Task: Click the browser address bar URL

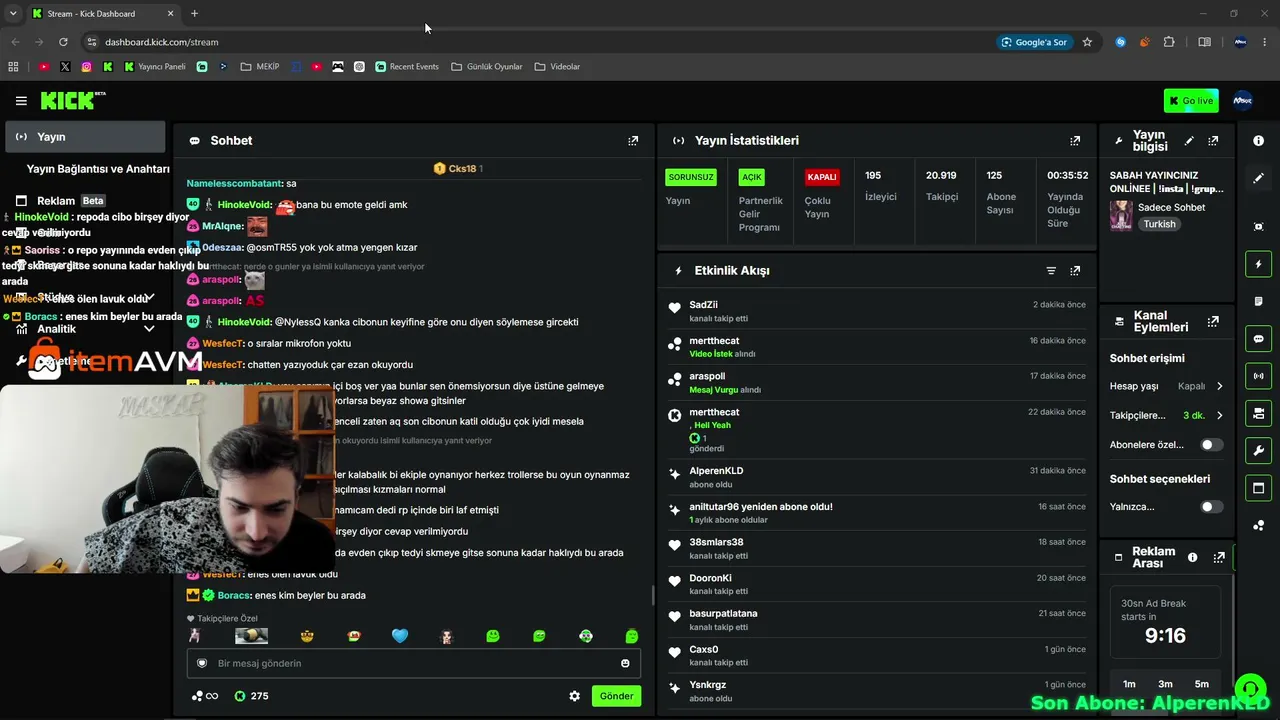Action: pyautogui.click(x=161, y=42)
